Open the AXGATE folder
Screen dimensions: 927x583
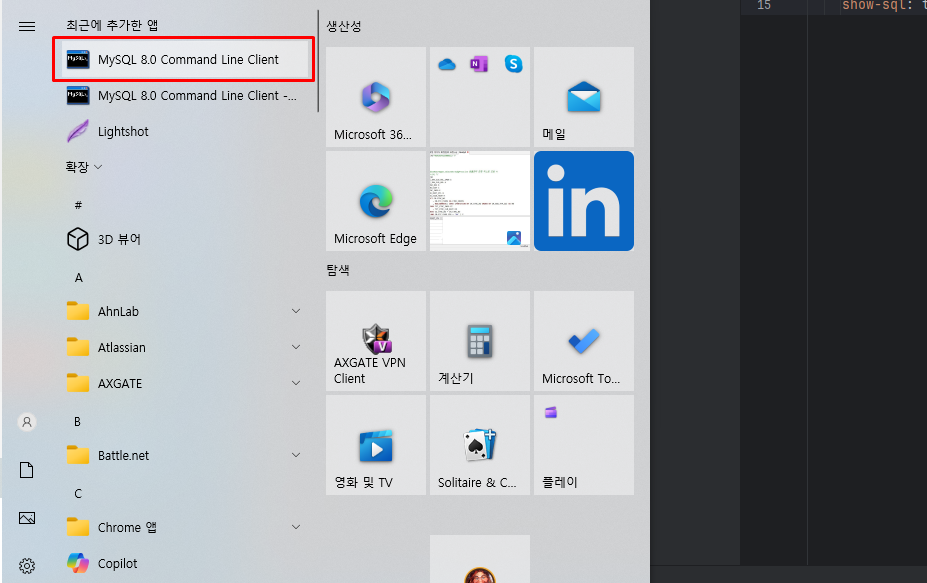tap(183, 384)
